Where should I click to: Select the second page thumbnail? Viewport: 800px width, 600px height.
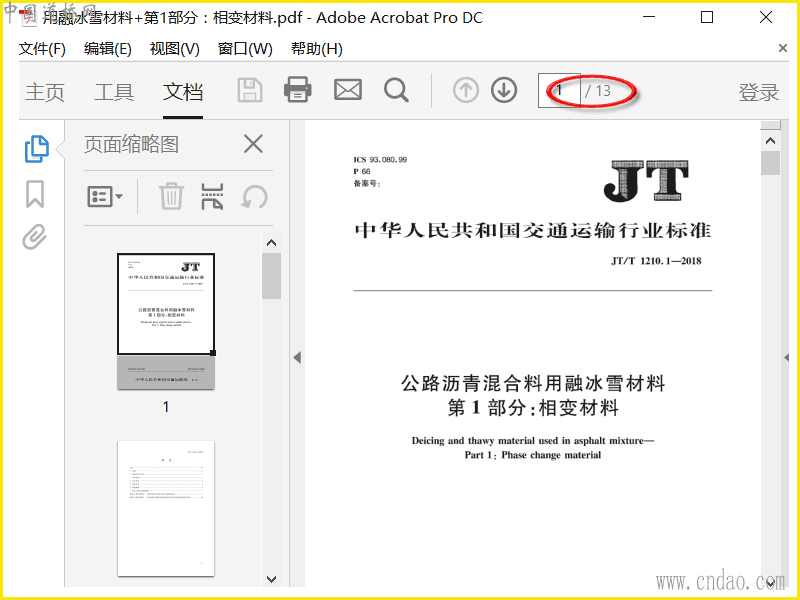(x=166, y=509)
